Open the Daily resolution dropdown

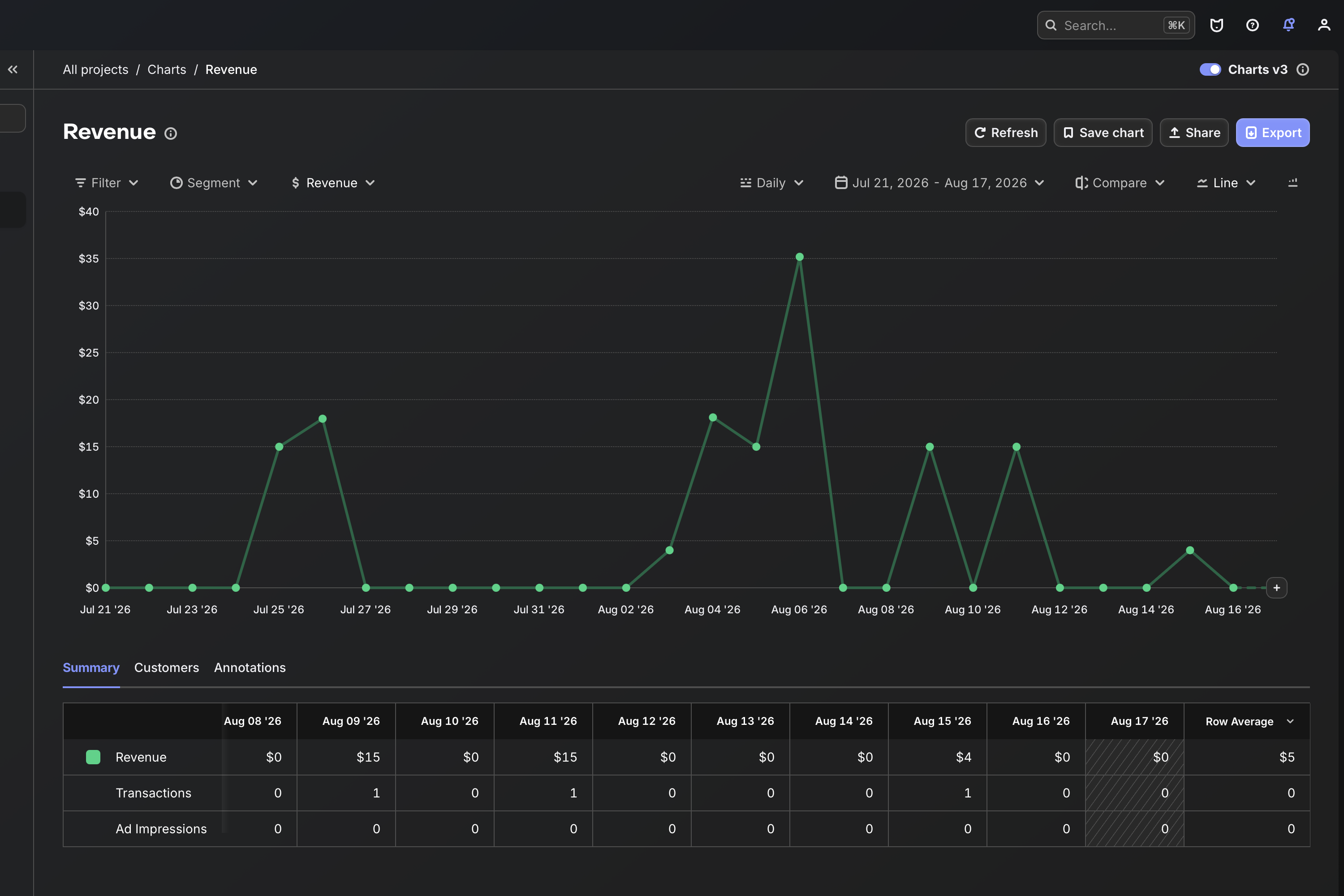click(772, 183)
